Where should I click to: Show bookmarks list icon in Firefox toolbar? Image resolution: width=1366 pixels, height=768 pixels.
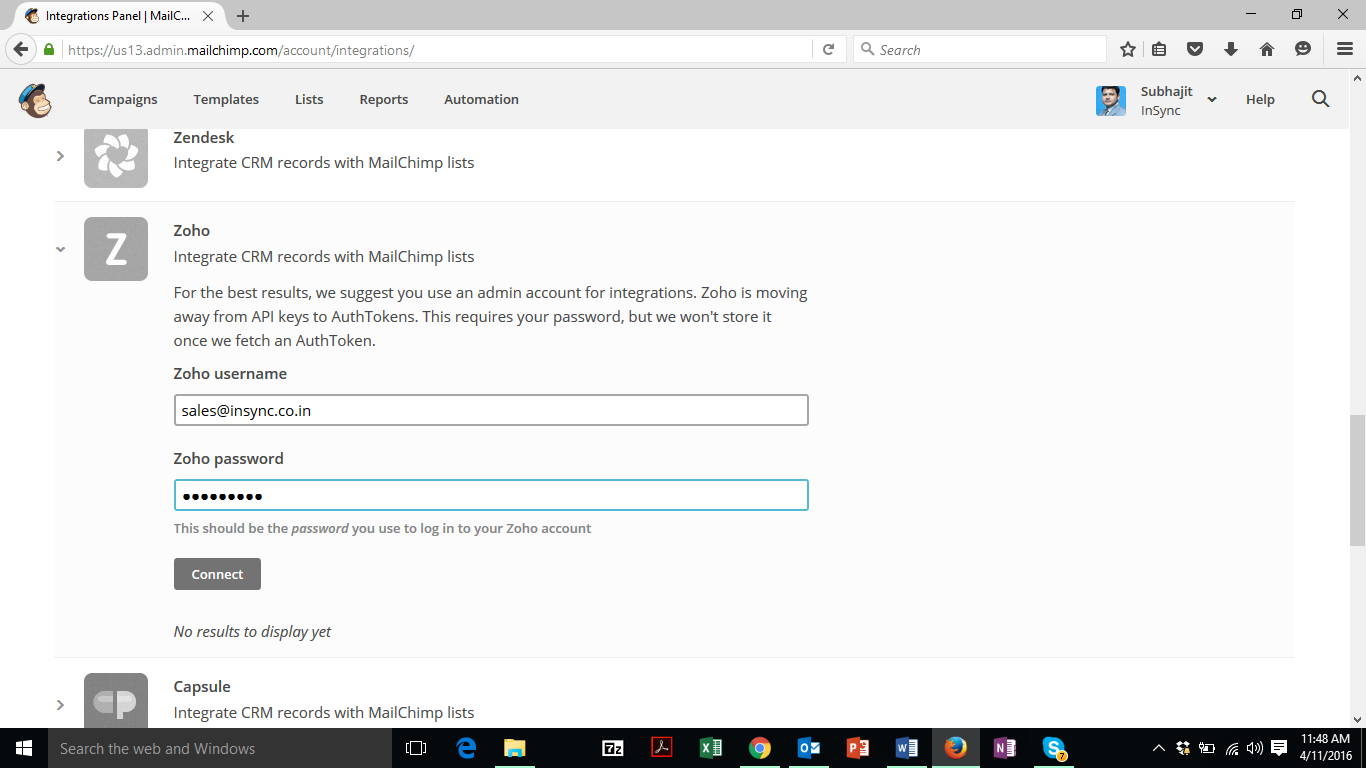pos(1159,49)
